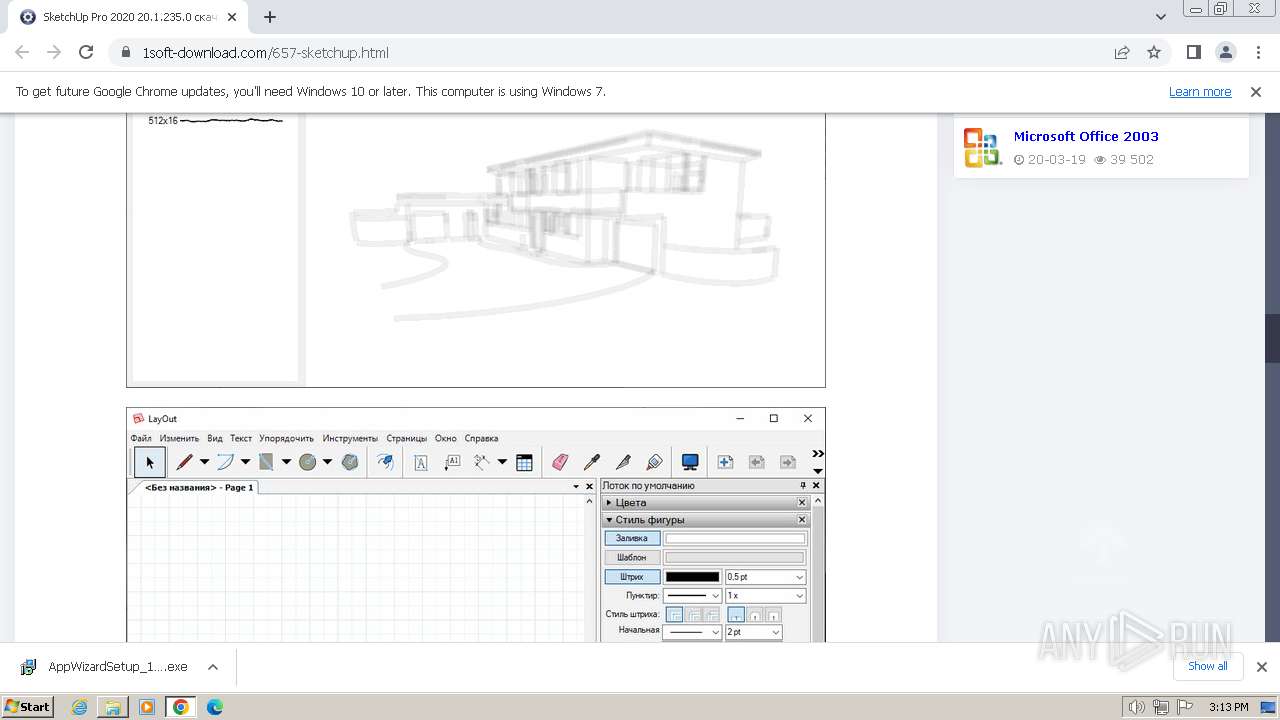Select the Text box tool
Viewport: 1280px width, 720px height.
point(421,462)
